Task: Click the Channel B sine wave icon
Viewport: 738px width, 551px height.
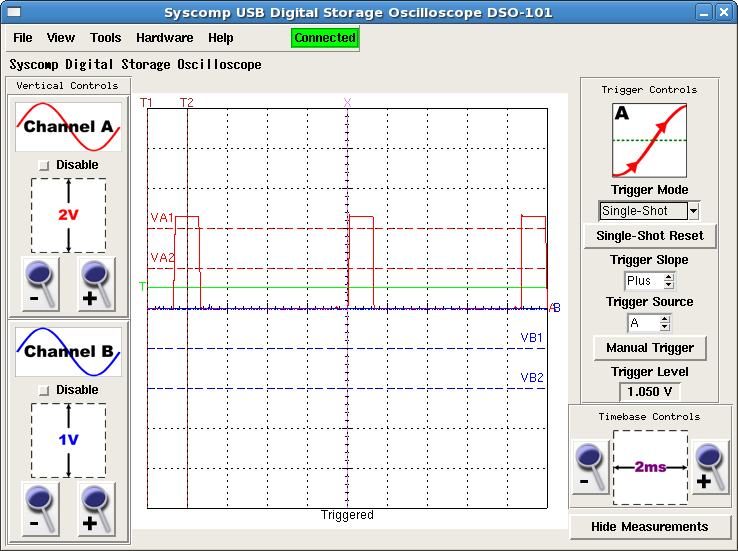Action: tap(68, 352)
